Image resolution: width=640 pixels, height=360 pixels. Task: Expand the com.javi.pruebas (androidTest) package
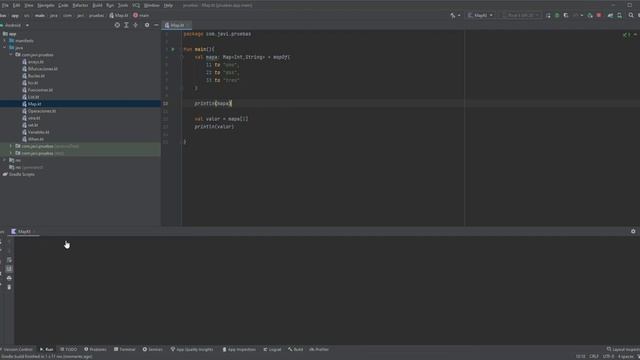(11, 146)
